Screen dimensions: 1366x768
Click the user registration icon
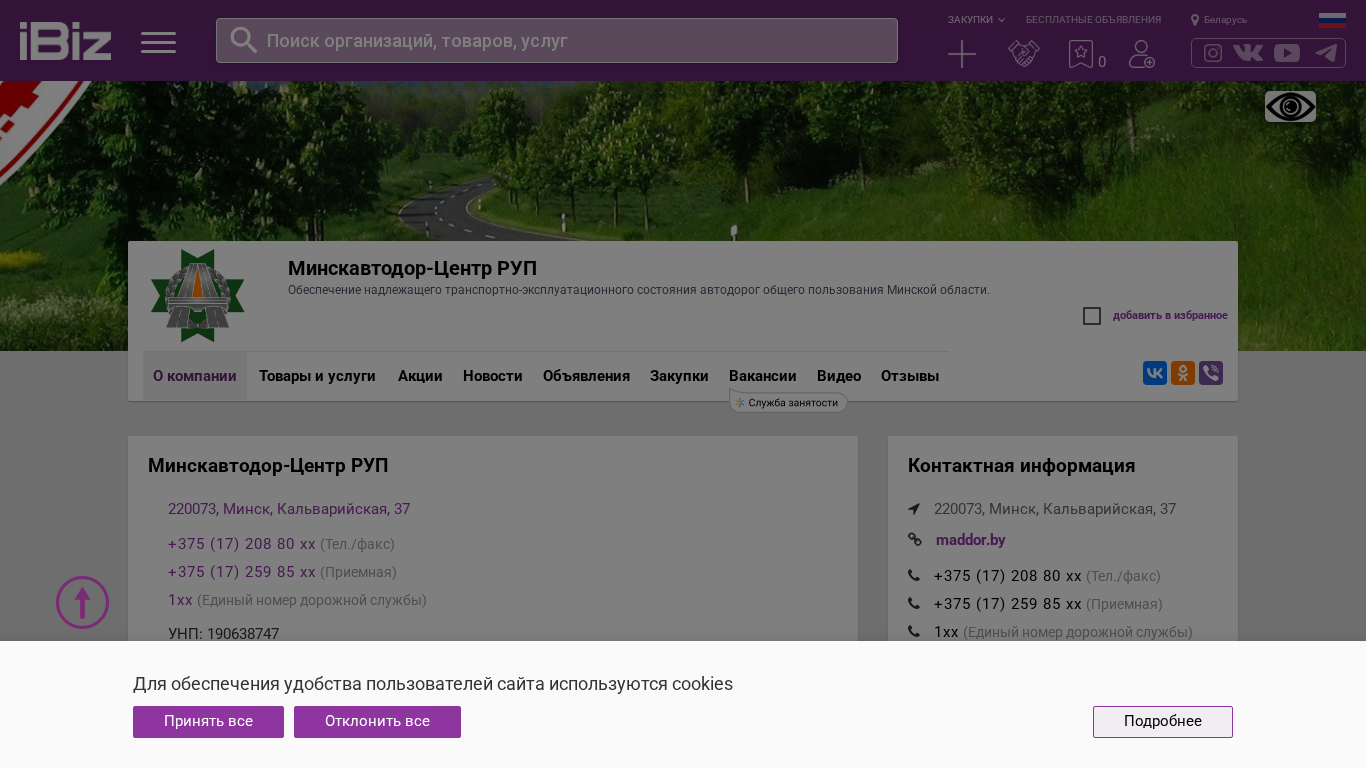1142,54
